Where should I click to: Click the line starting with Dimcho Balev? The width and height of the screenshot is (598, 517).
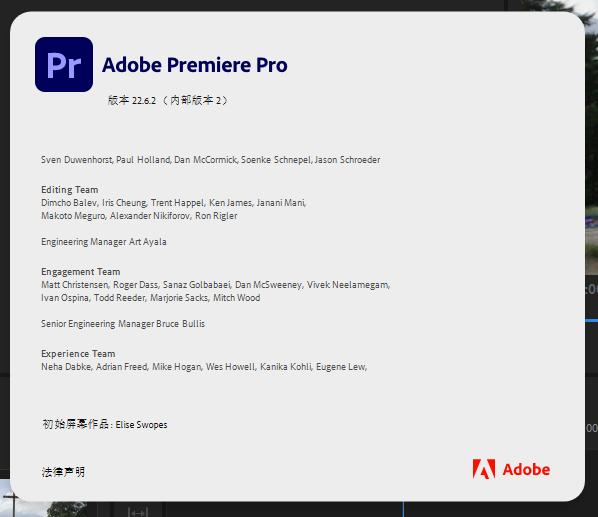174,202
